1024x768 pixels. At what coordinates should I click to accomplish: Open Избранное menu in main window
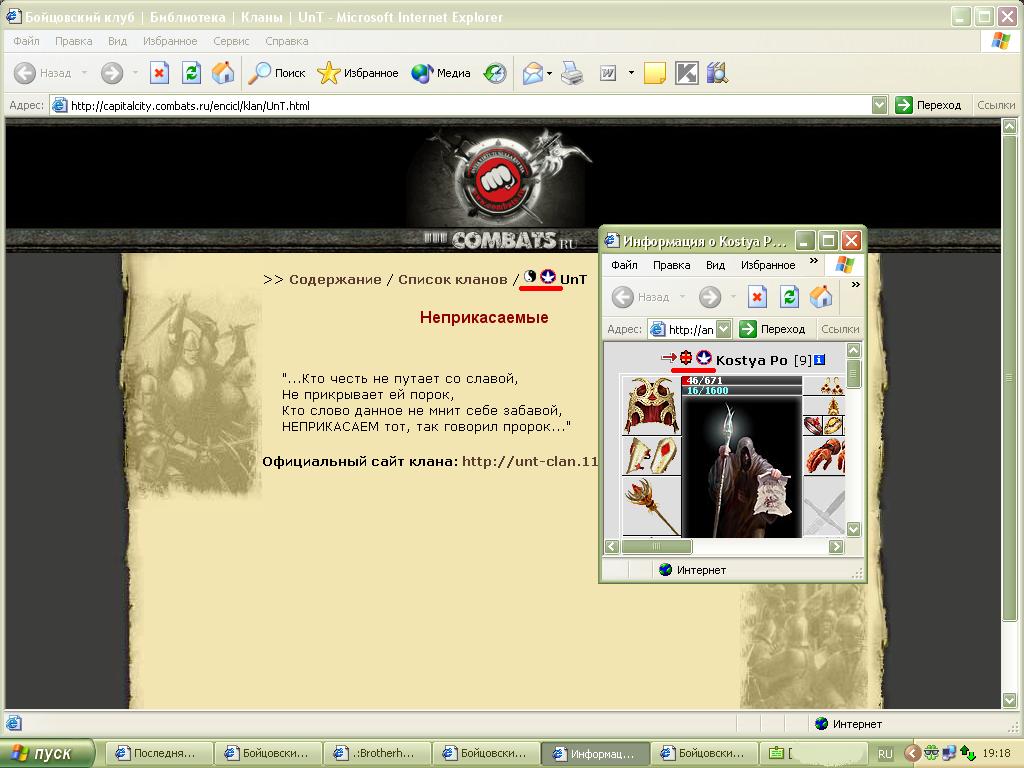170,41
